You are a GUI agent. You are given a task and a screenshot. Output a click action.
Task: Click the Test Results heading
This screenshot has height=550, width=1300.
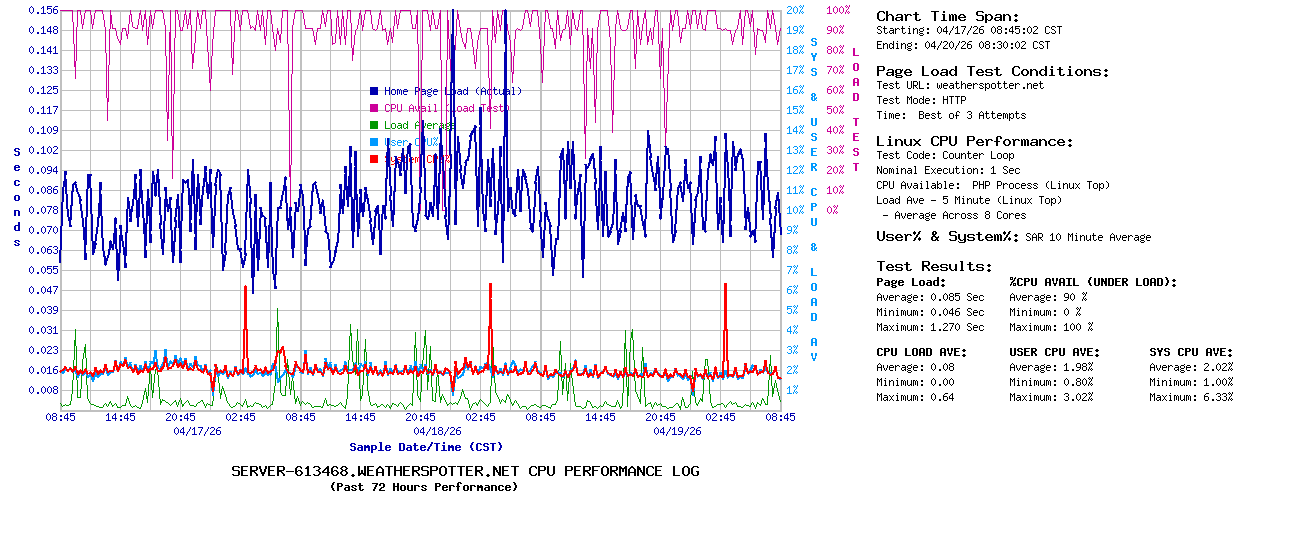(x=934, y=266)
